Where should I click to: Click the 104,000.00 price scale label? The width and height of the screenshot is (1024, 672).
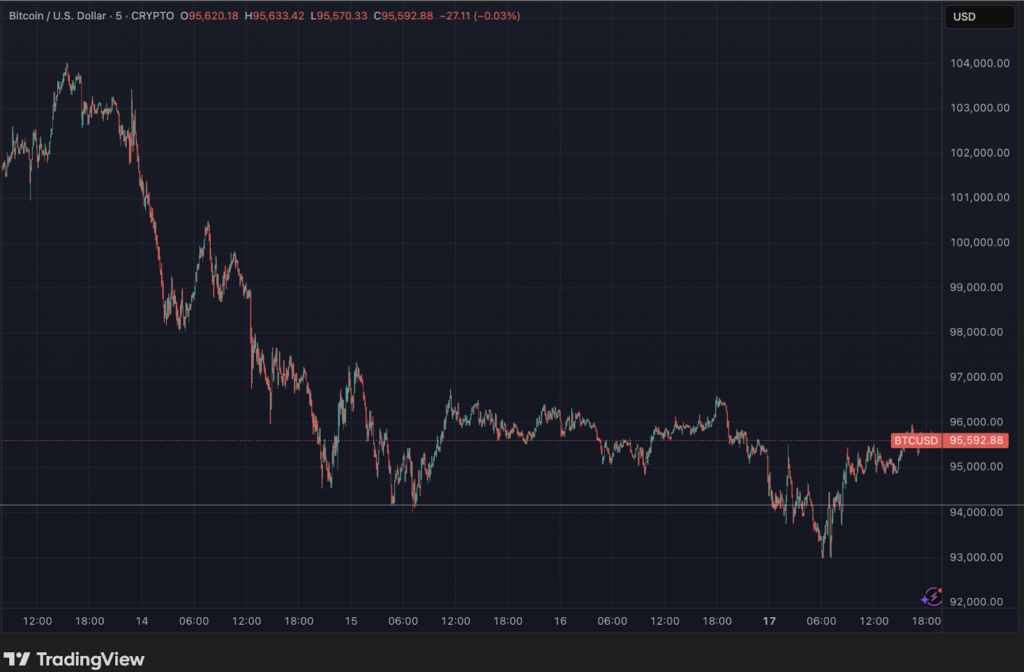point(978,63)
